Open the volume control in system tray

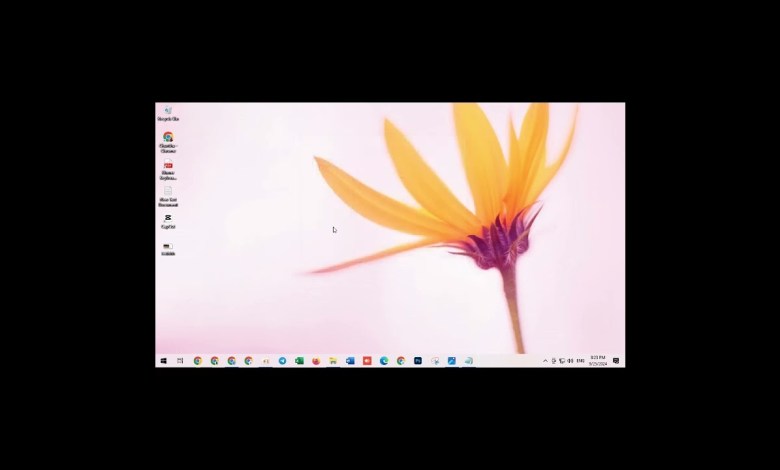point(571,361)
